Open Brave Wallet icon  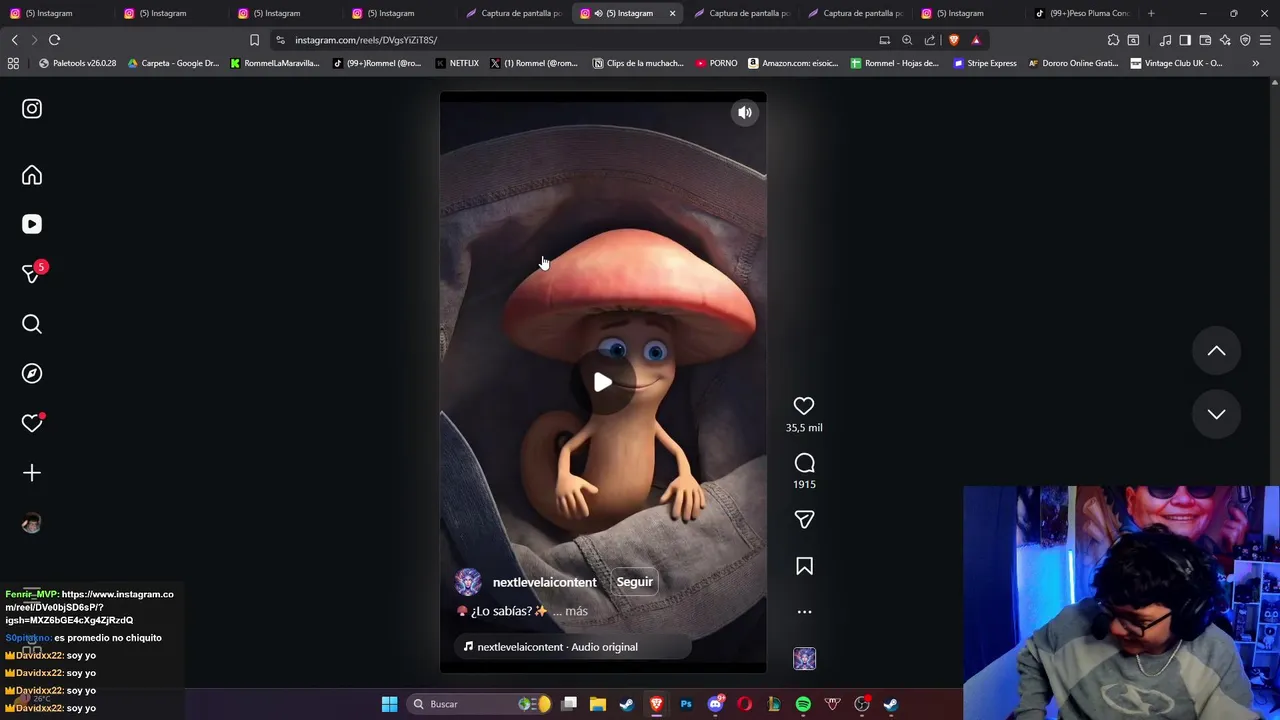point(1205,40)
